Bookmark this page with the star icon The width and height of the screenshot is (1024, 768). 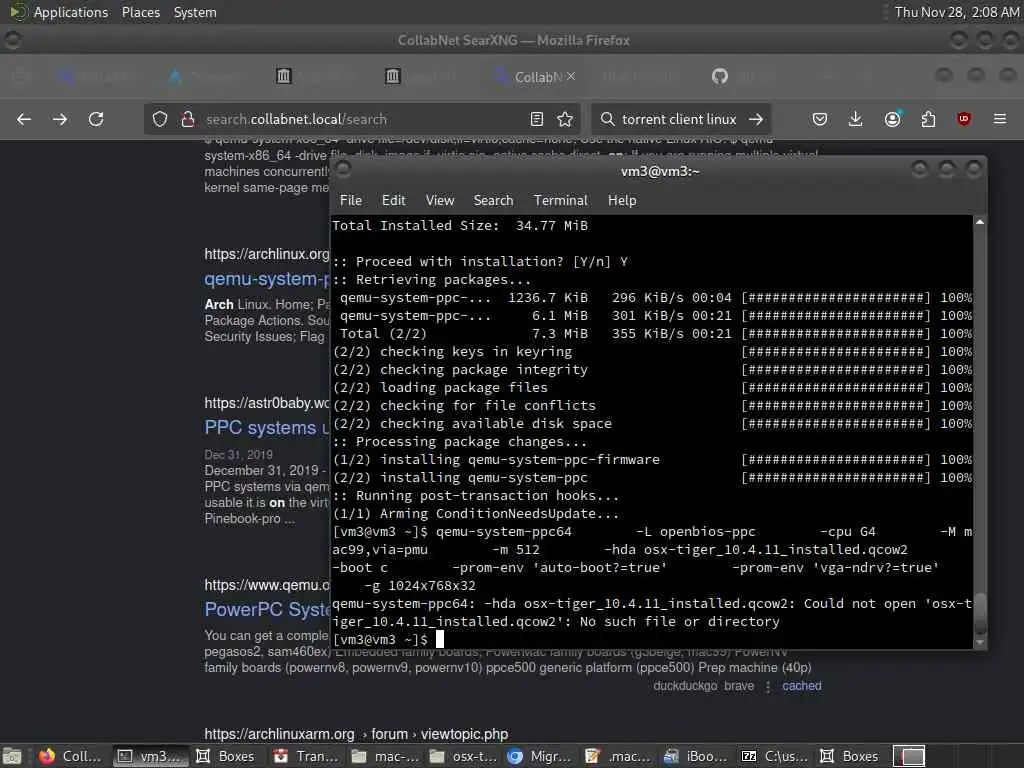pyautogui.click(x=565, y=119)
